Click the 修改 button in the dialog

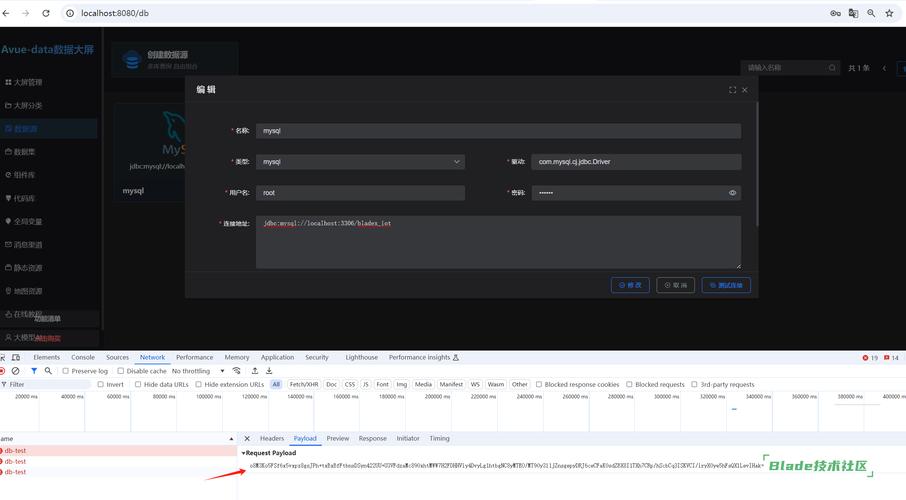(630, 285)
